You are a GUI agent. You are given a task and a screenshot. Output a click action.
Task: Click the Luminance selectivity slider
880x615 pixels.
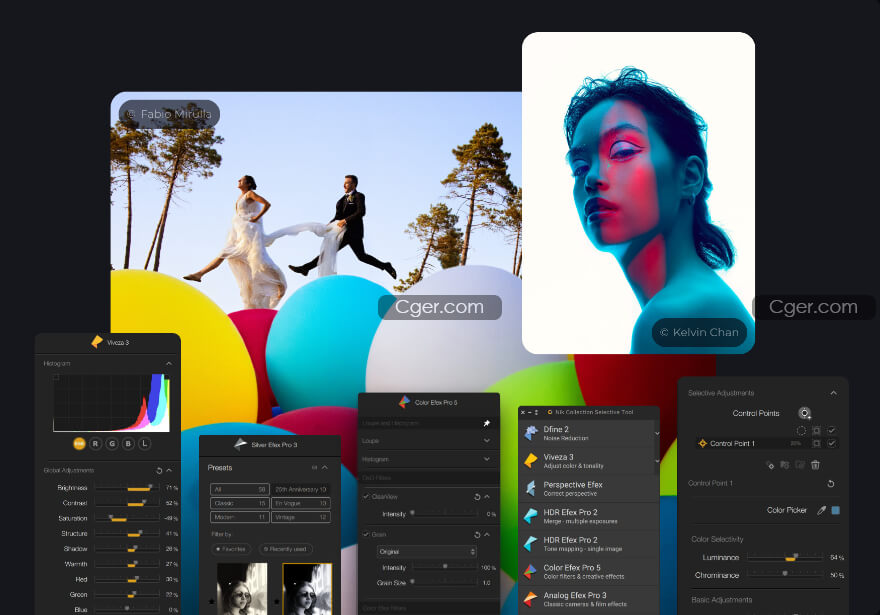click(785, 557)
